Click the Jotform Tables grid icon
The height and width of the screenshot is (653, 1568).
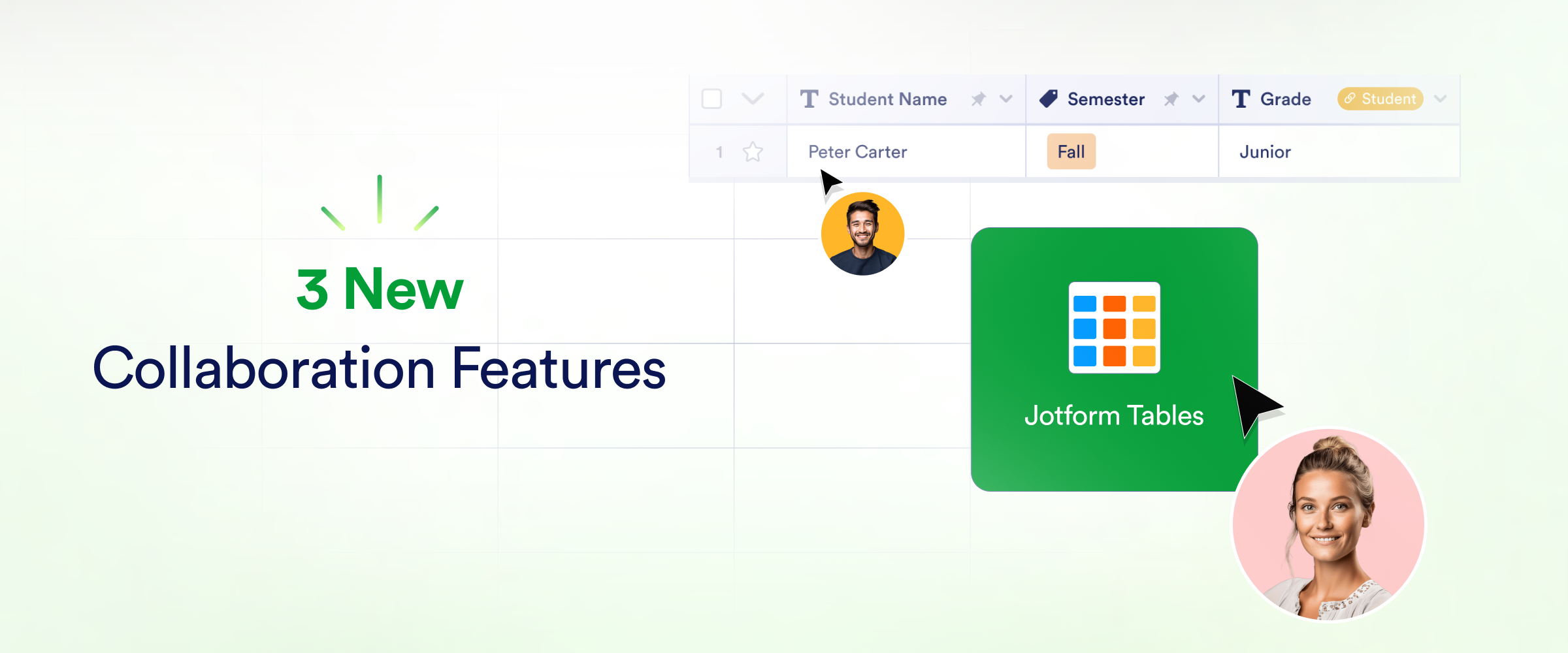click(1115, 328)
